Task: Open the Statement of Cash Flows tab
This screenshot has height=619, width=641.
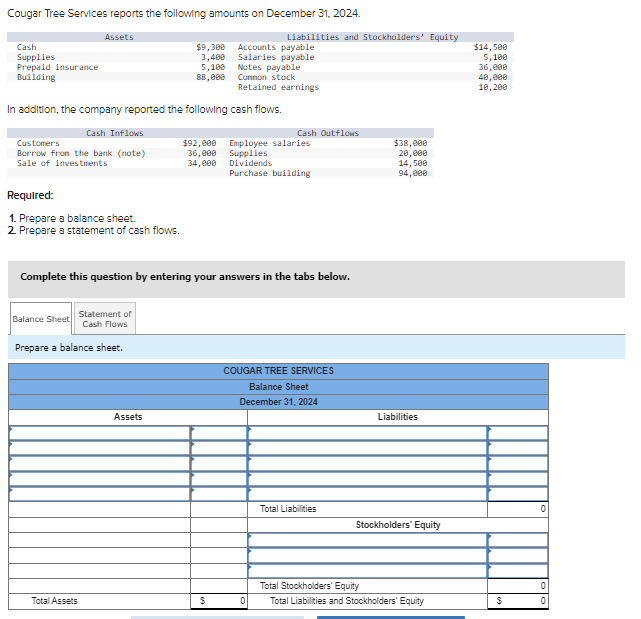Action: [105, 318]
